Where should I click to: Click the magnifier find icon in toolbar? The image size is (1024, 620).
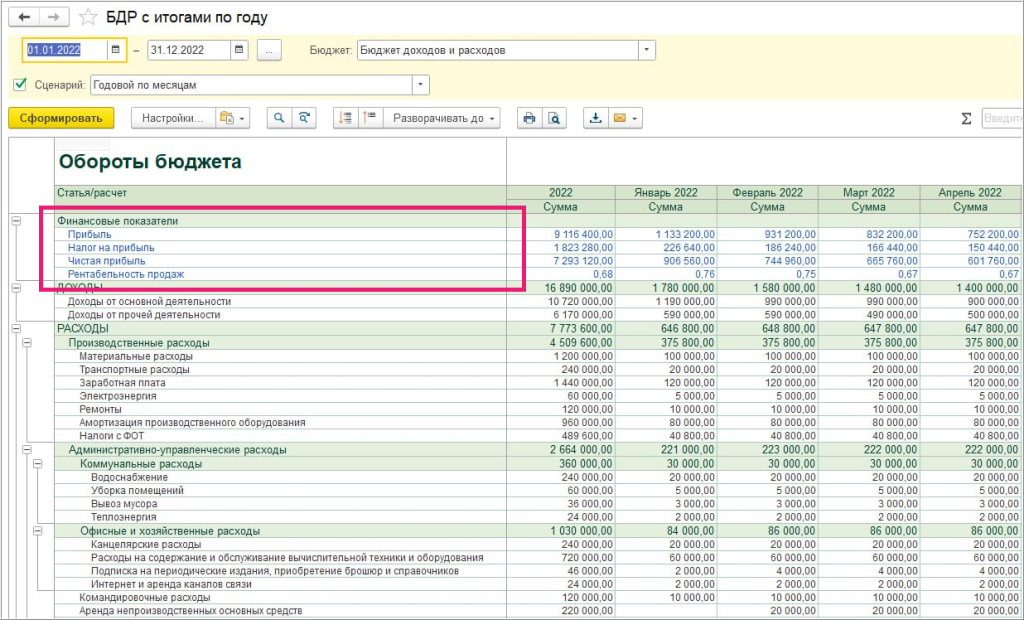pos(278,118)
